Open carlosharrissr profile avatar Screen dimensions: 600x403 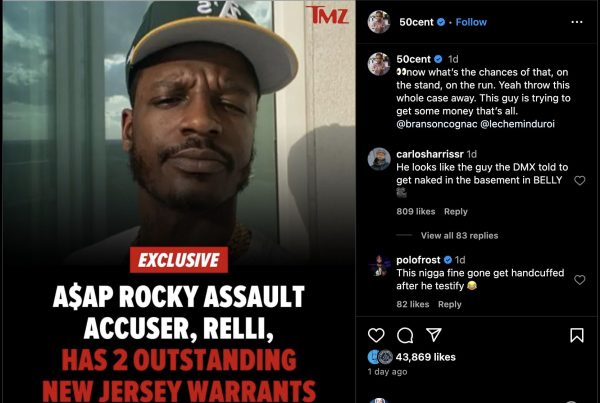click(379, 158)
